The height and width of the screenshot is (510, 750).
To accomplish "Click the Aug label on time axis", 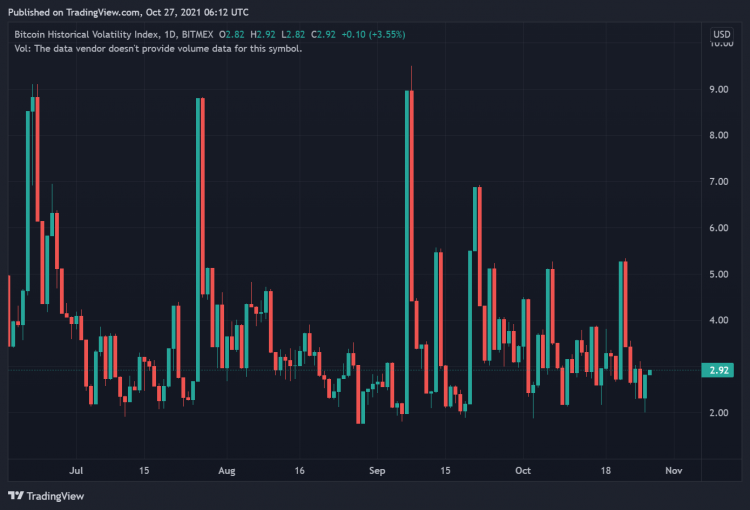I will [x=227, y=469].
